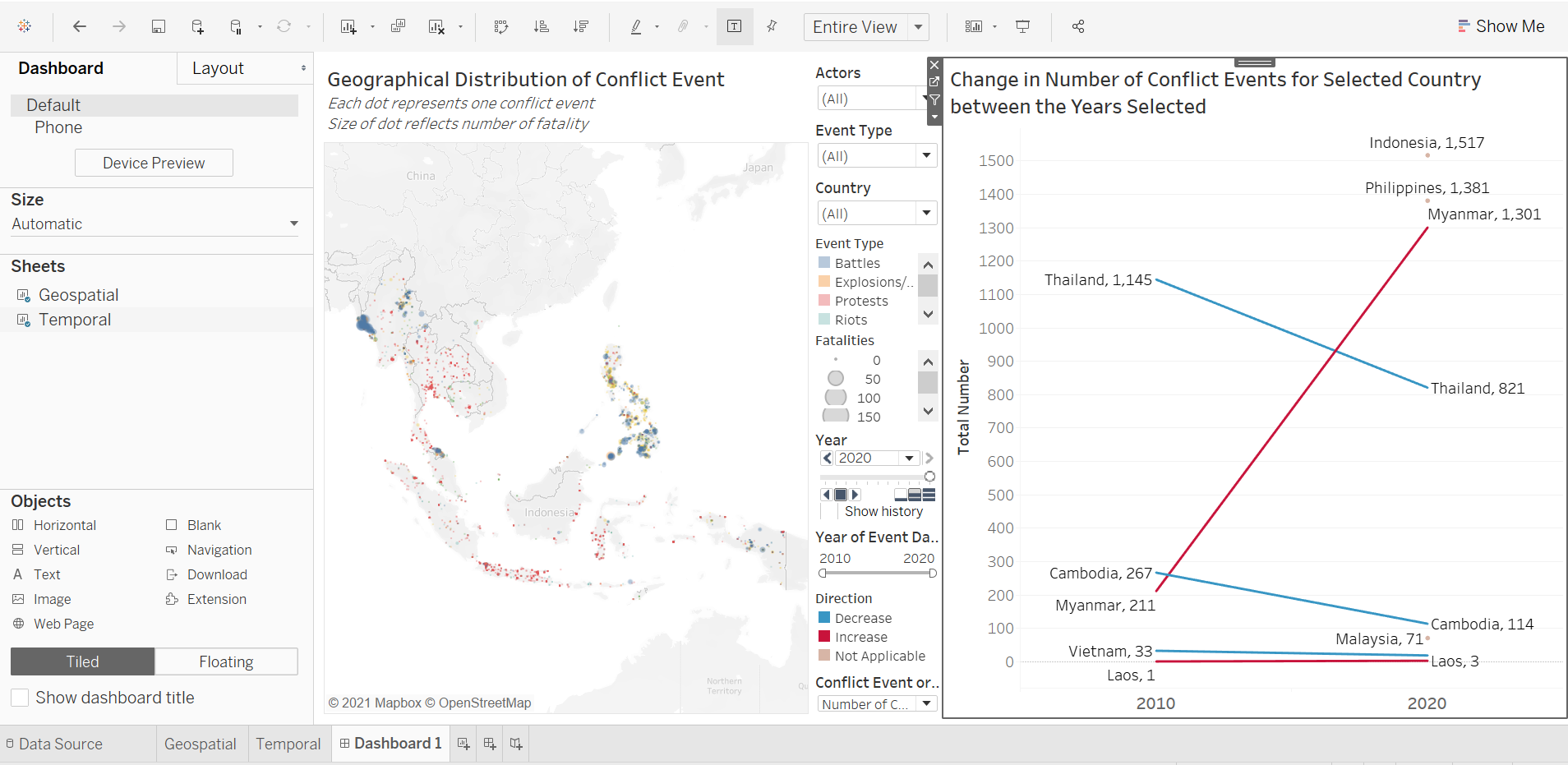The height and width of the screenshot is (765, 1568).
Task: Open Presentation Mode from the toolbar
Action: [1022, 26]
